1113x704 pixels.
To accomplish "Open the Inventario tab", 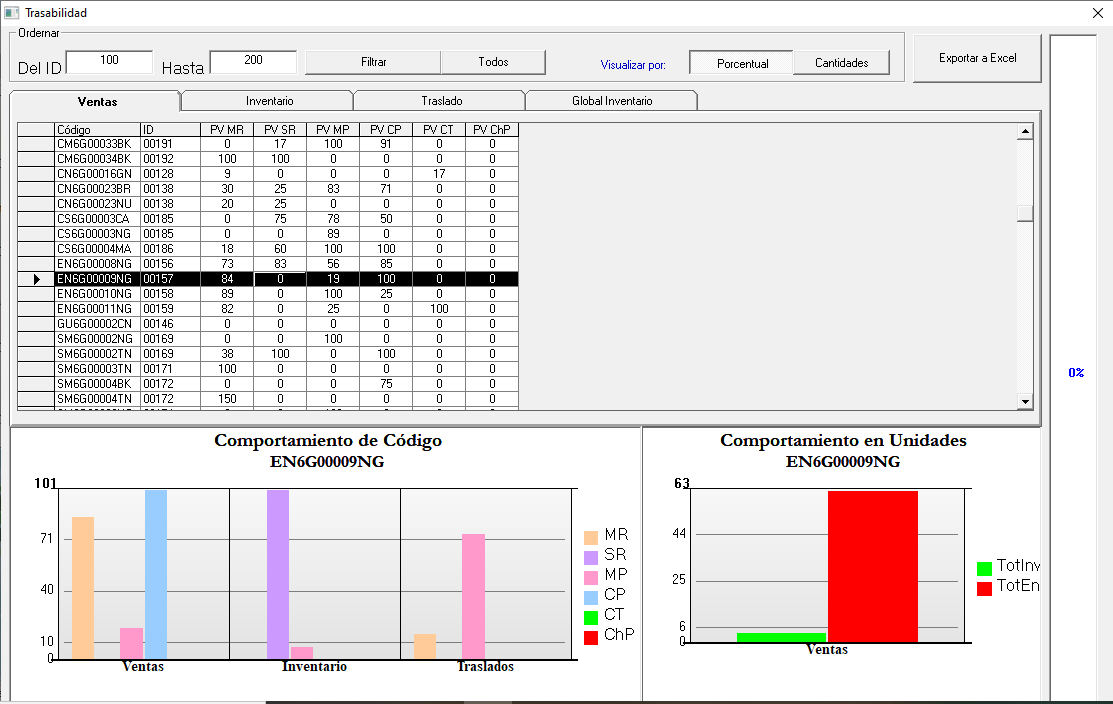I will tap(269, 101).
